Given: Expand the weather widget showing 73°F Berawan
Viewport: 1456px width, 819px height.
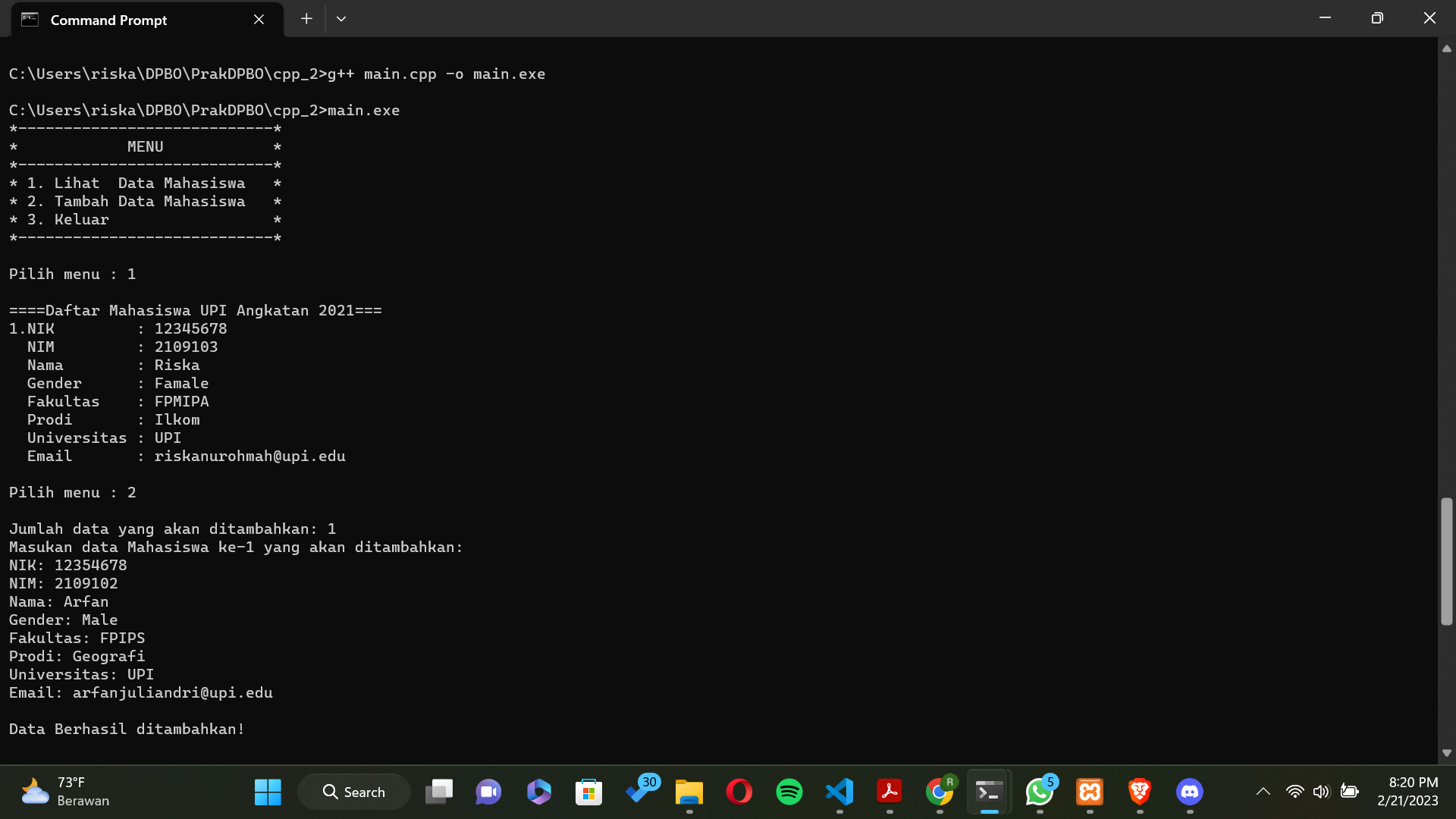Looking at the screenshot, I should coord(64,792).
